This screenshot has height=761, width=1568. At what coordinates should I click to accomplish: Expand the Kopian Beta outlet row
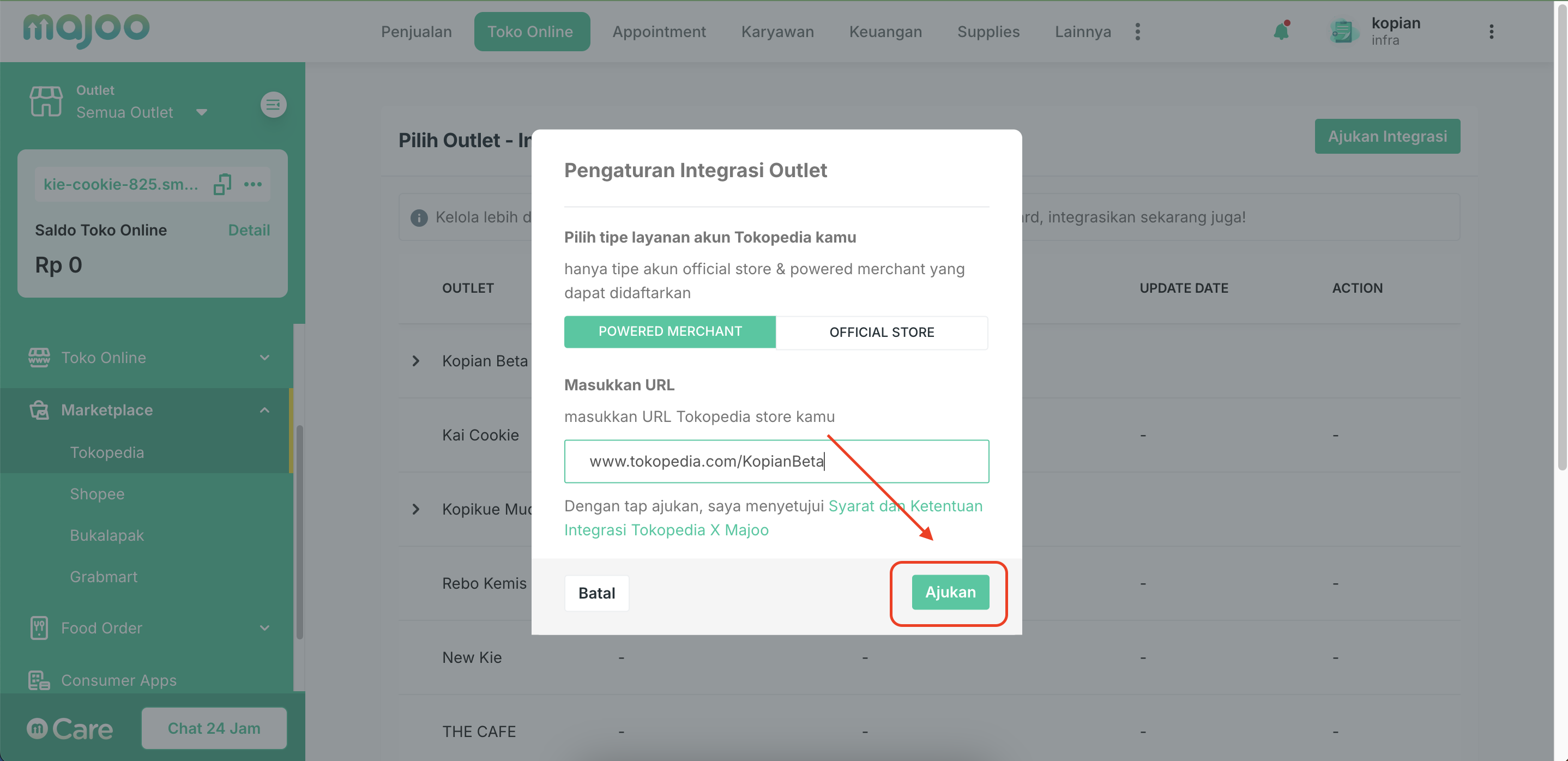pyautogui.click(x=416, y=361)
